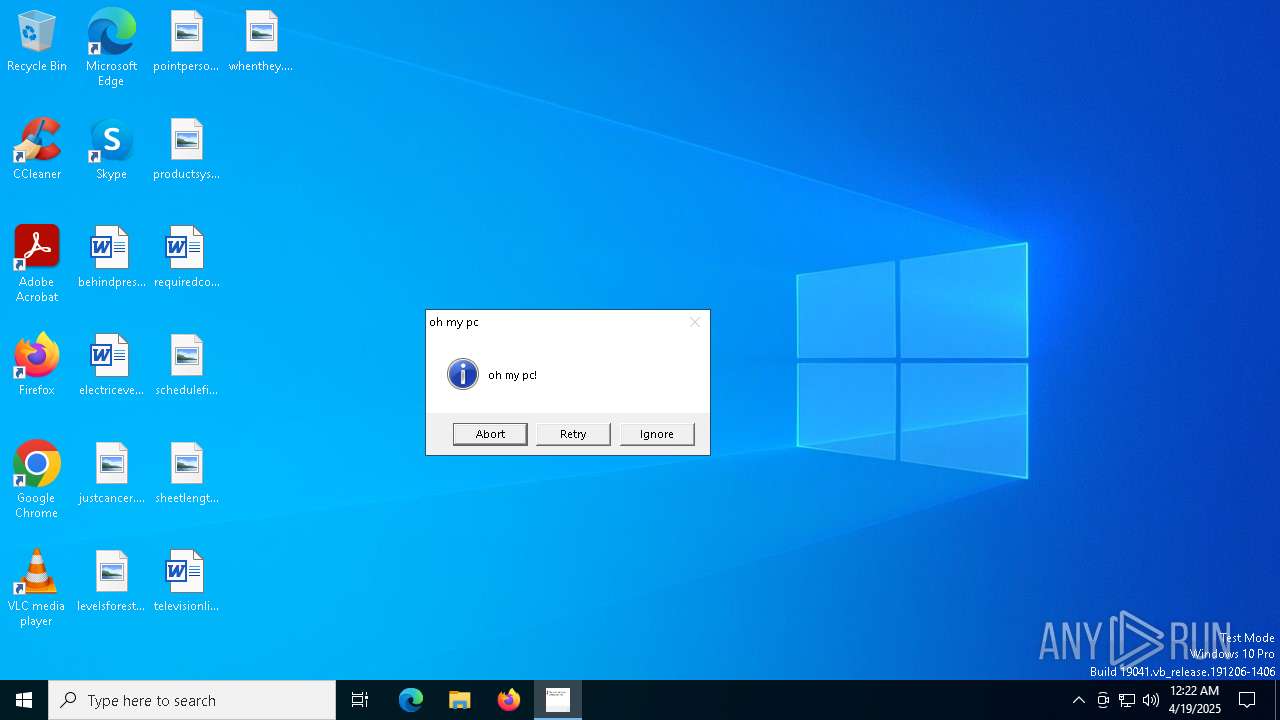Select the pointperso... image file
Image resolution: width=1280 pixels, height=720 pixels.
[x=186, y=42]
